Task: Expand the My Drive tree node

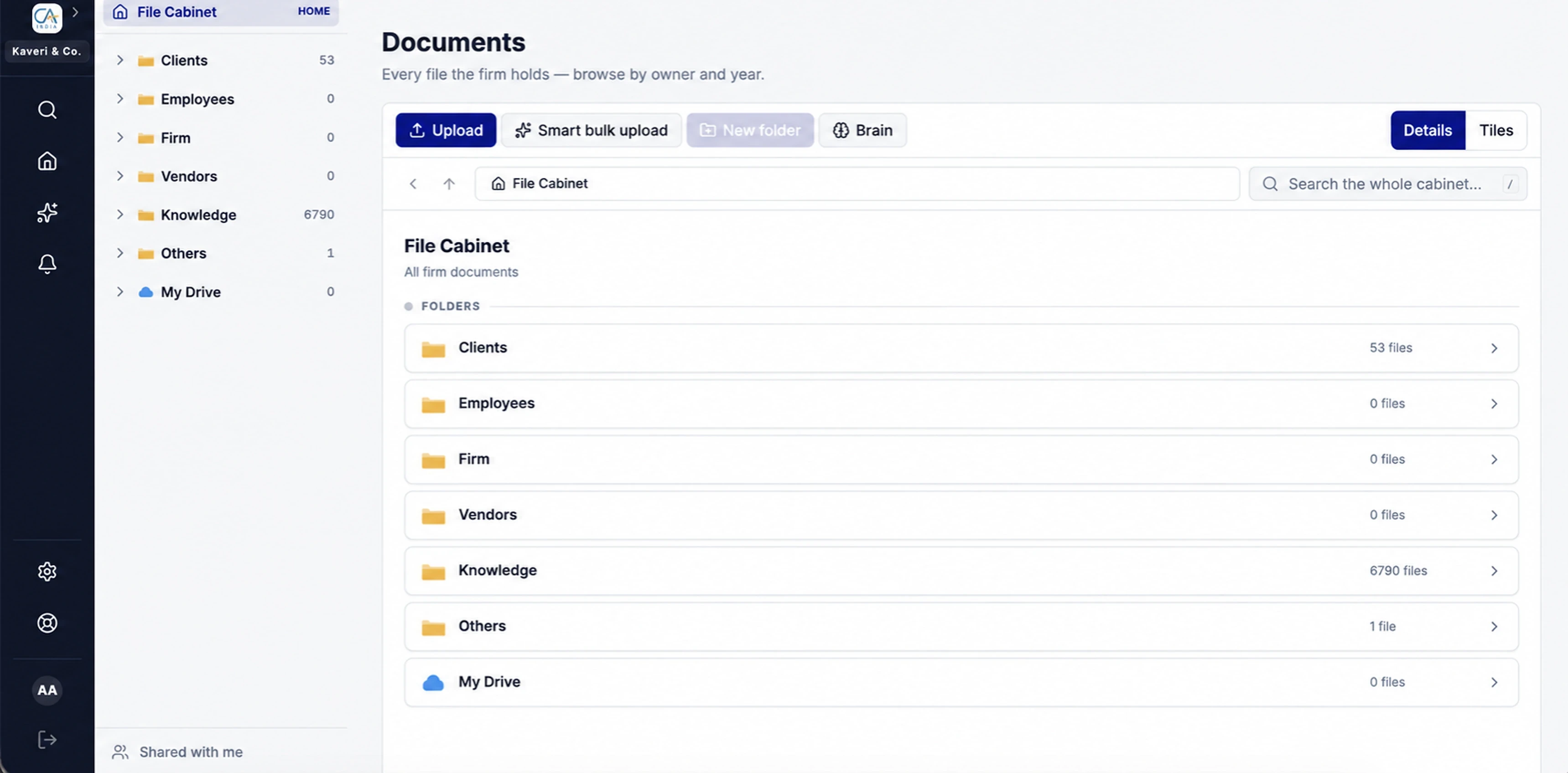Action: 120,291
